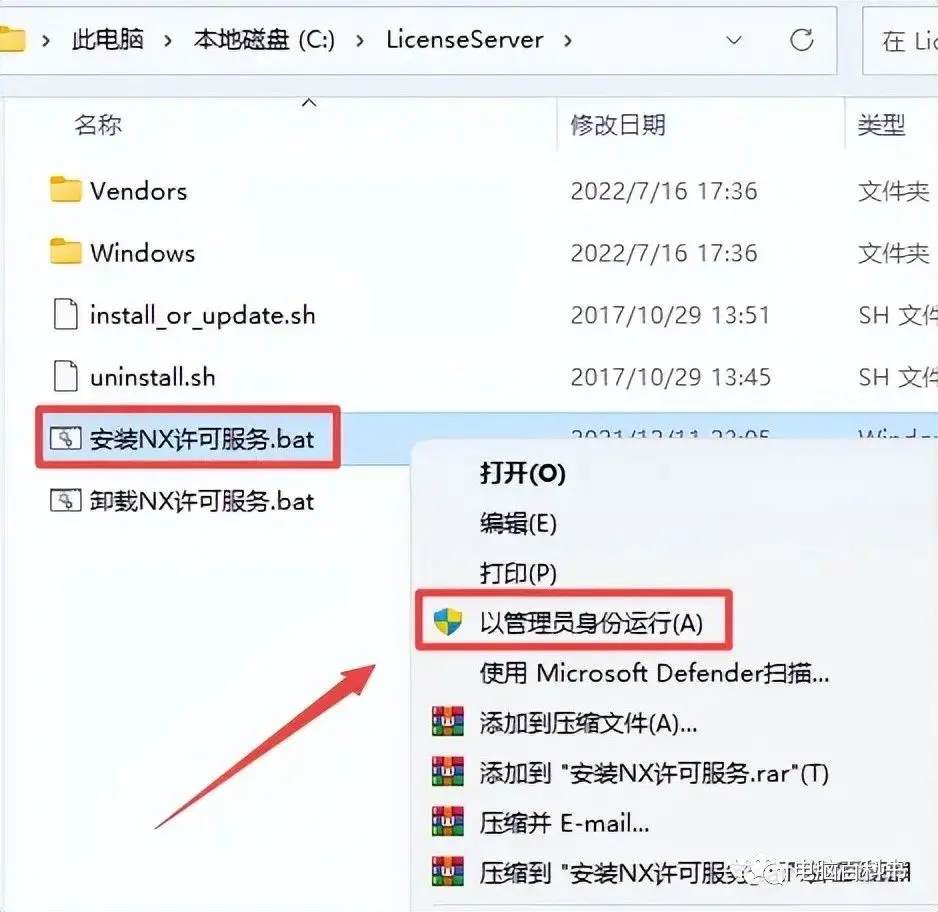
Task: Select 编辑(E) in the context menu
Action: pyautogui.click(x=518, y=523)
